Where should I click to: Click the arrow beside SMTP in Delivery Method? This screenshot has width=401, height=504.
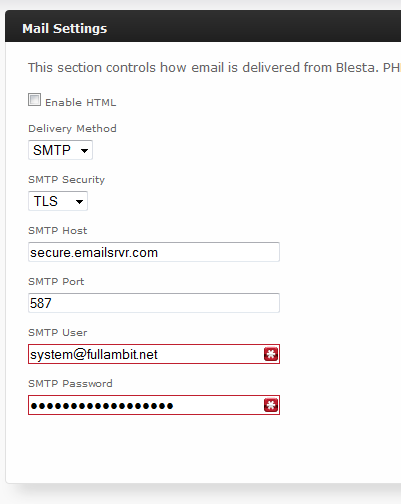(85, 151)
